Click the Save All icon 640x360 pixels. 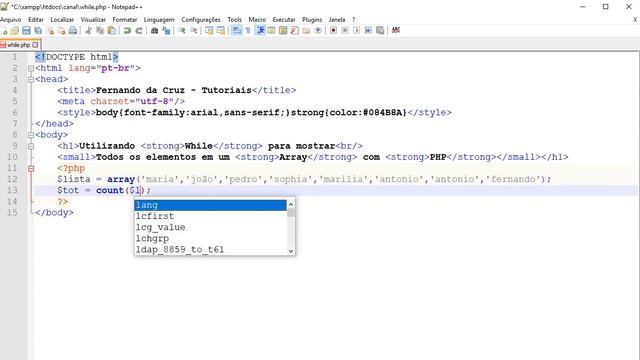(x=38, y=31)
